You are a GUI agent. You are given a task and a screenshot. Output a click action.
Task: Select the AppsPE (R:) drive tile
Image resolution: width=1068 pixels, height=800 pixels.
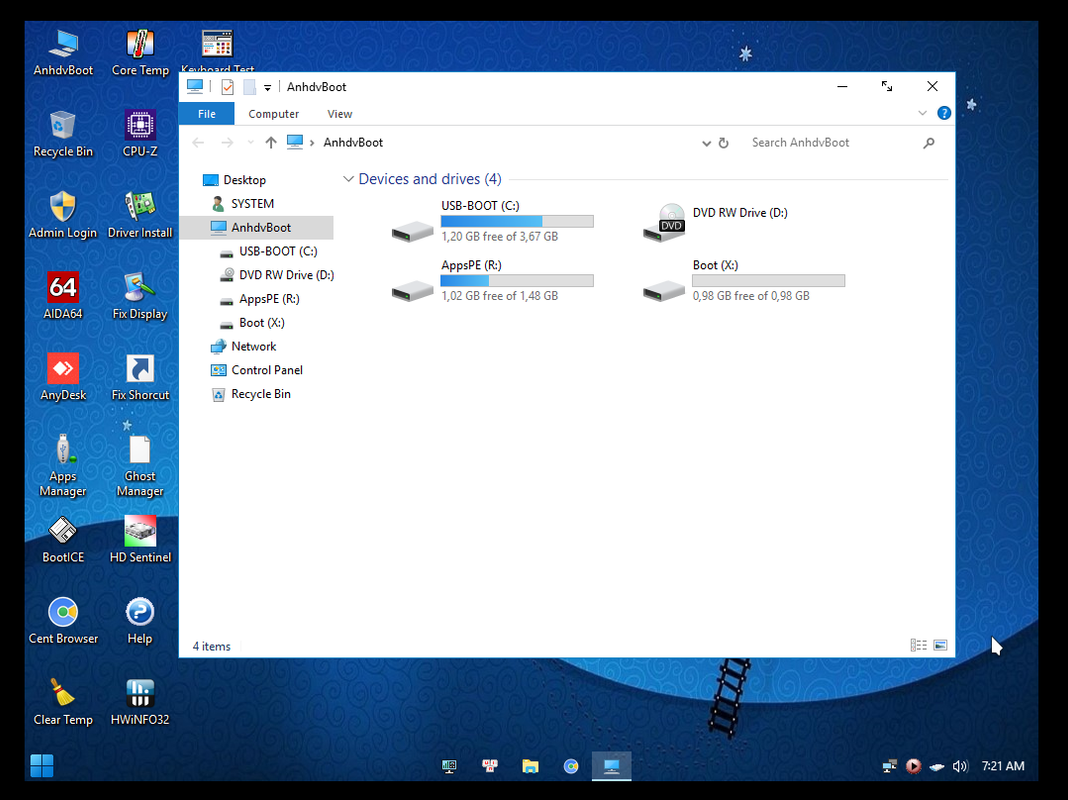click(492, 281)
